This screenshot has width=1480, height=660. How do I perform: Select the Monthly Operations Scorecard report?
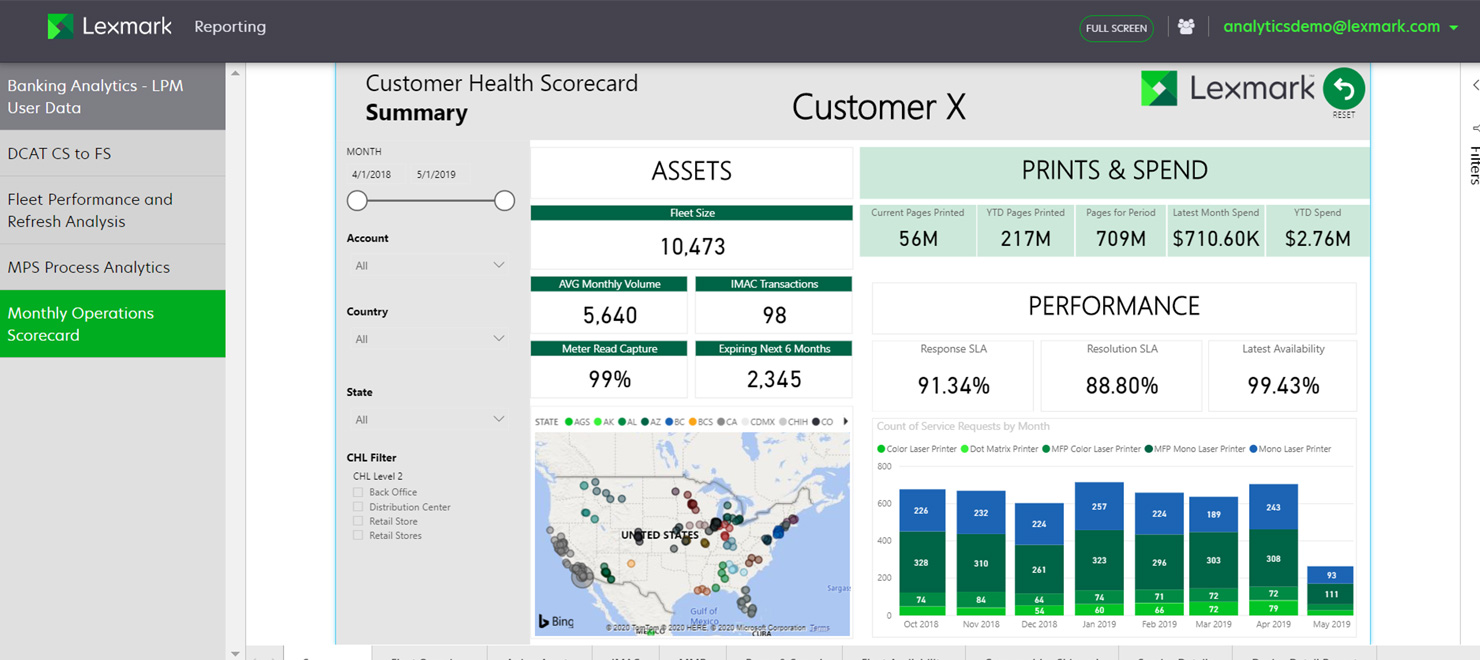click(x=112, y=324)
